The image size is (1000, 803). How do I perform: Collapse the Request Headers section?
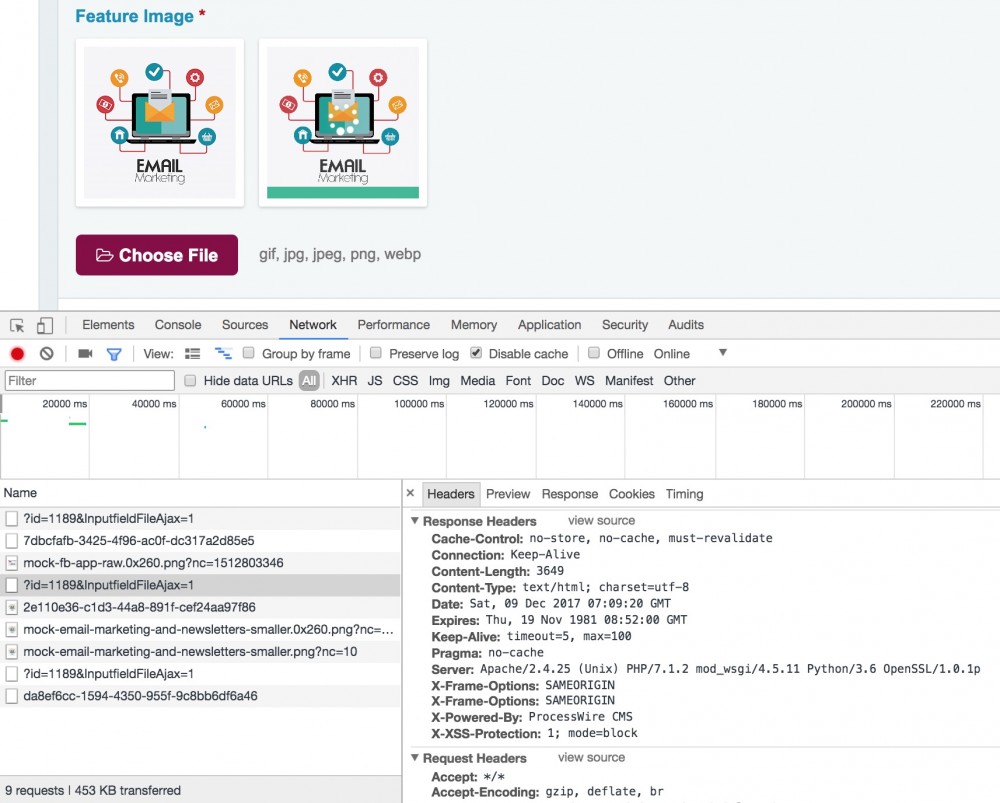416,758
